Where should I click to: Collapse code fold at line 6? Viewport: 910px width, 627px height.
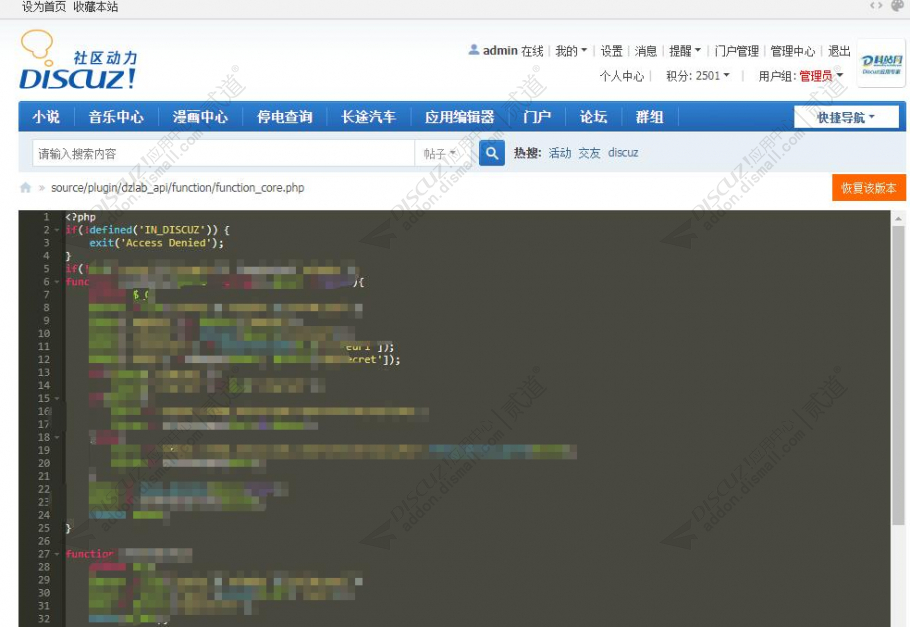point(57,282)
